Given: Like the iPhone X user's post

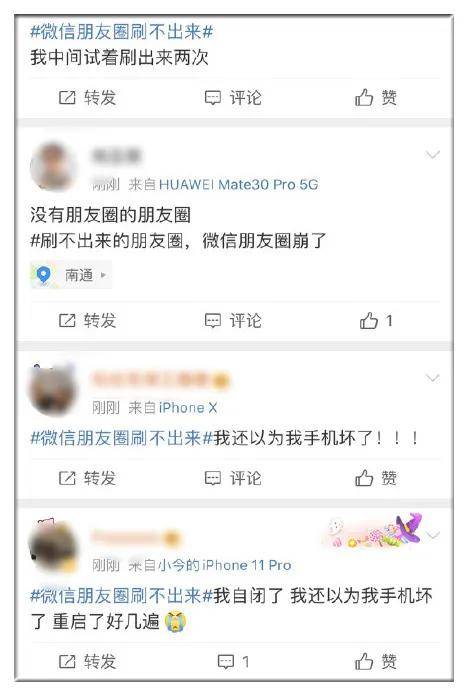Looking at the screenshot, I should (364, 478).
